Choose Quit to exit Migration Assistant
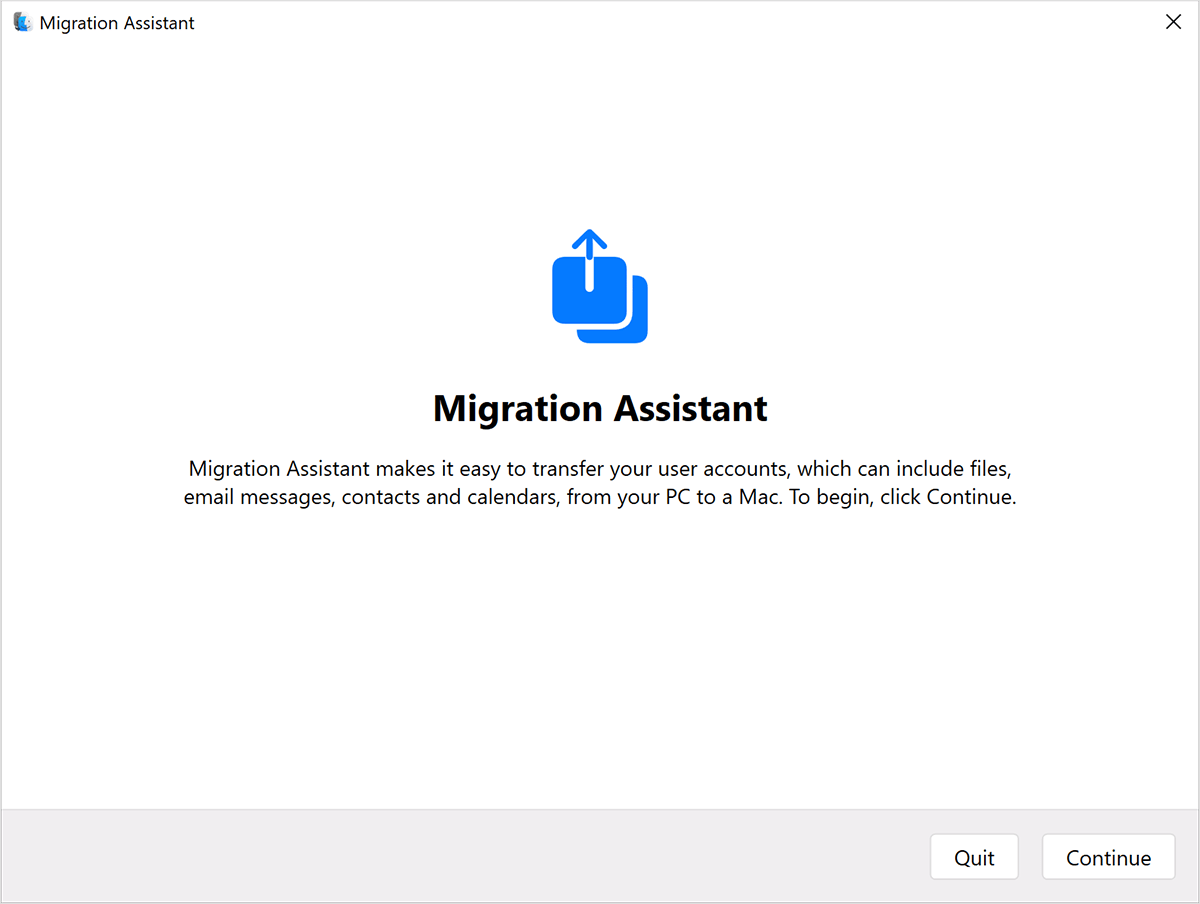Screen dimensions: 1200x904 [974, 857]
